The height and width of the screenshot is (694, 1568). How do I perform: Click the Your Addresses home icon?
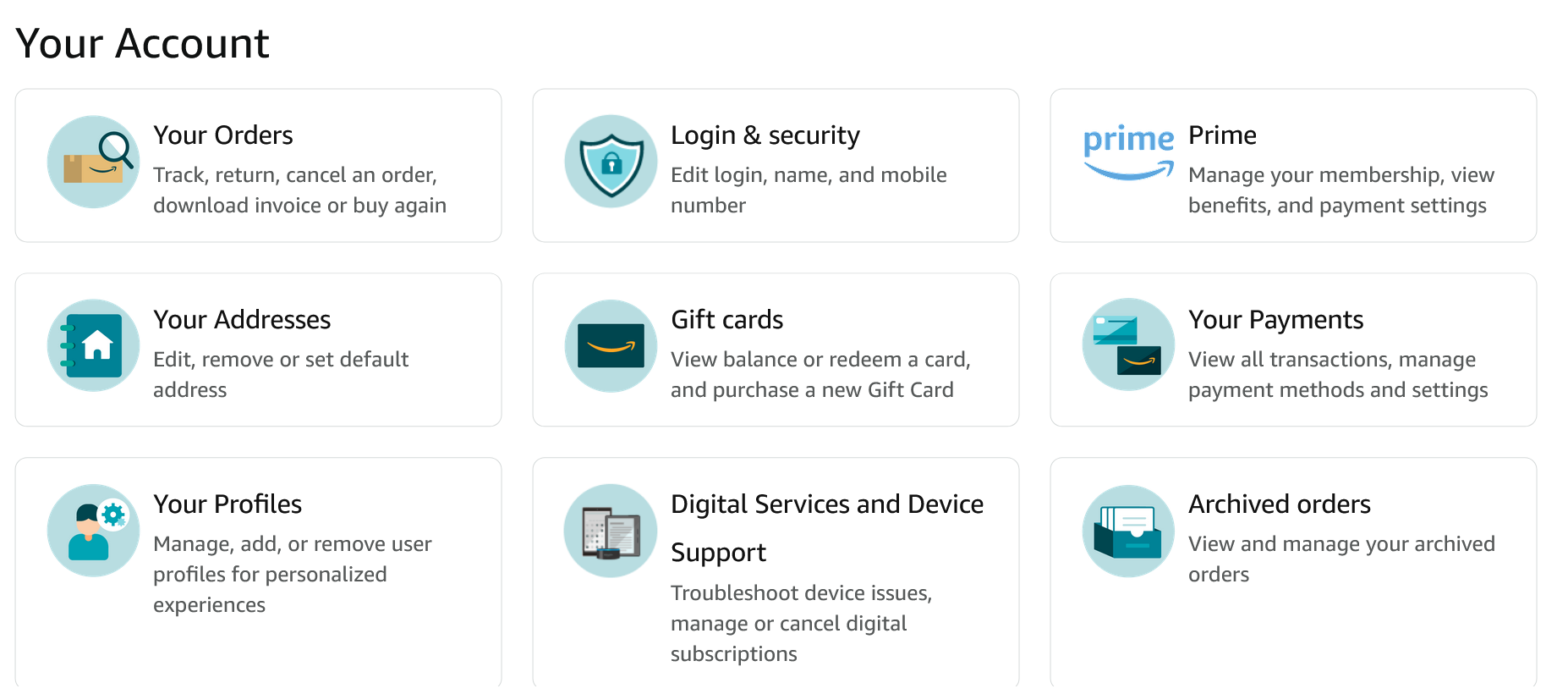tap(93, 345)
